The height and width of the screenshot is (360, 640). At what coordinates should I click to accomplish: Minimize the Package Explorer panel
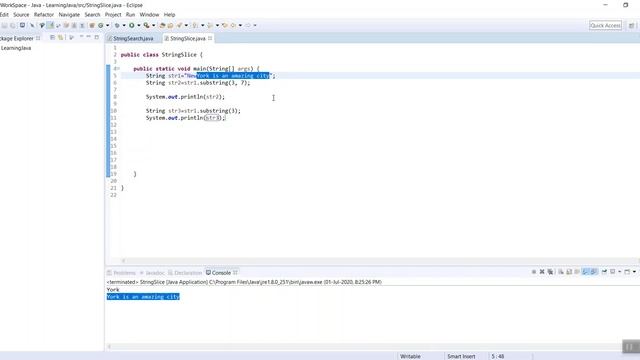pyautogui.click(x=88, y=37)
